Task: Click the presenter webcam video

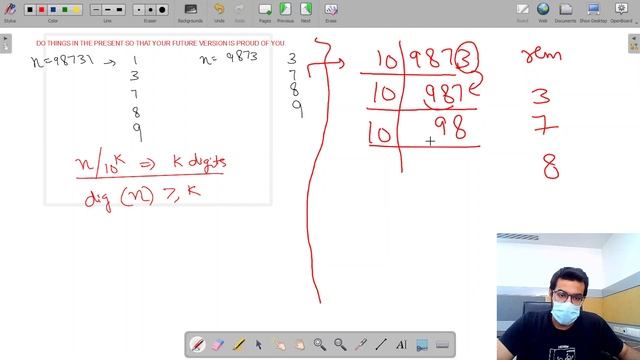Action: point(568,296)
